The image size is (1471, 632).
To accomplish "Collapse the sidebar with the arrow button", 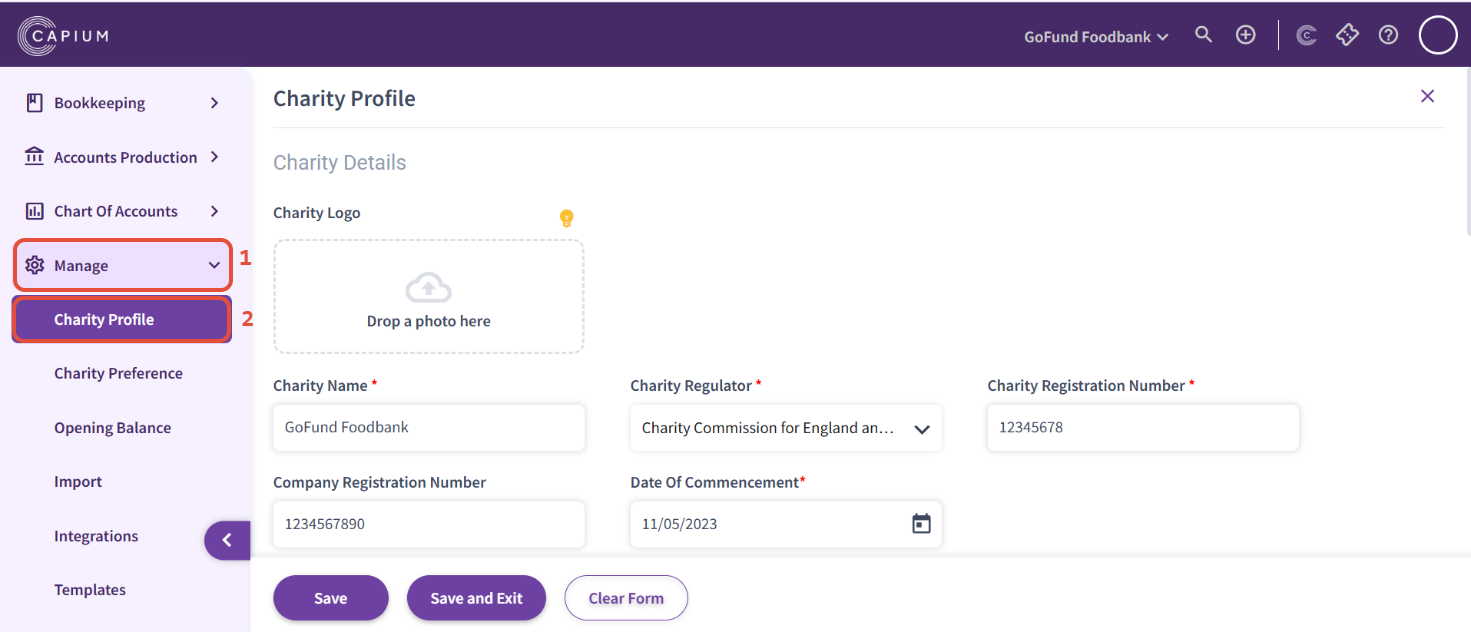I will [227, 540].
